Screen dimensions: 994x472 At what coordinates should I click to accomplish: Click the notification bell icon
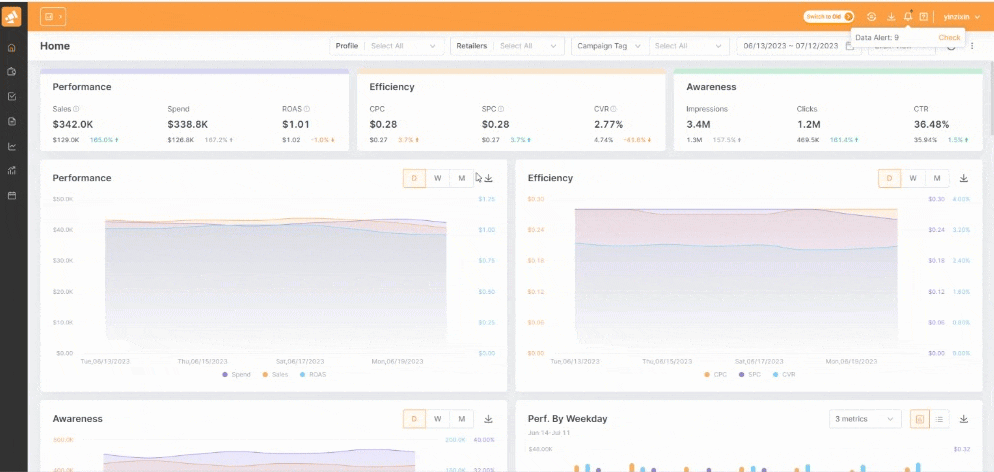click(907, 16)
